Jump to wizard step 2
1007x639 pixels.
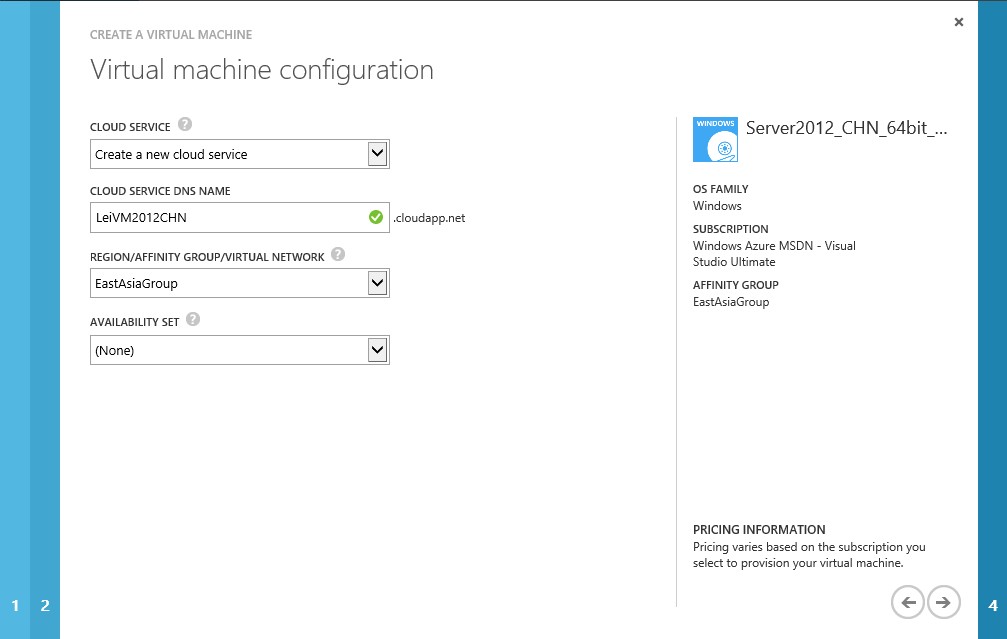[x=45, y=606]
